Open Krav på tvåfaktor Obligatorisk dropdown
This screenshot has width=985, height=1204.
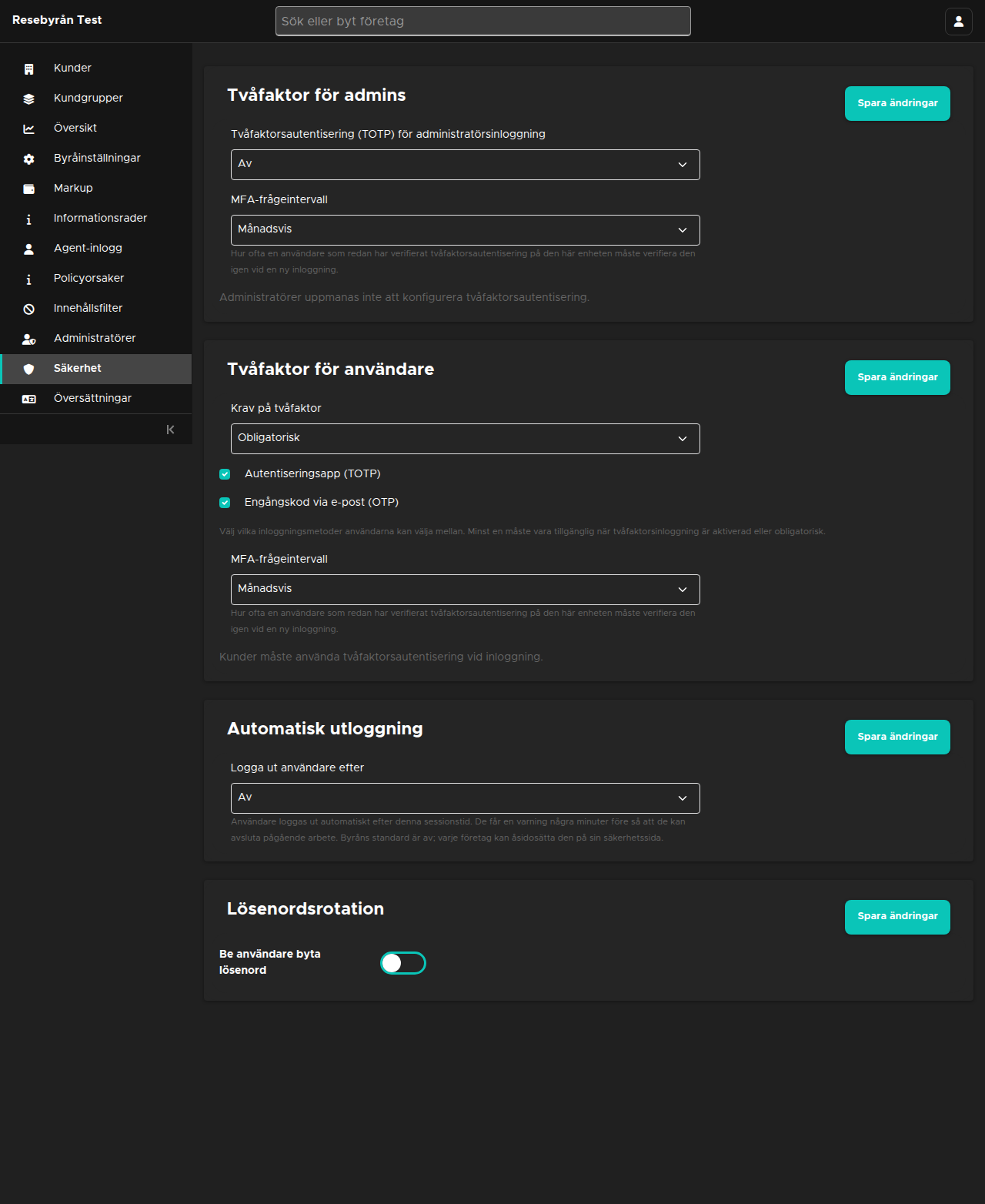point(466,439)
